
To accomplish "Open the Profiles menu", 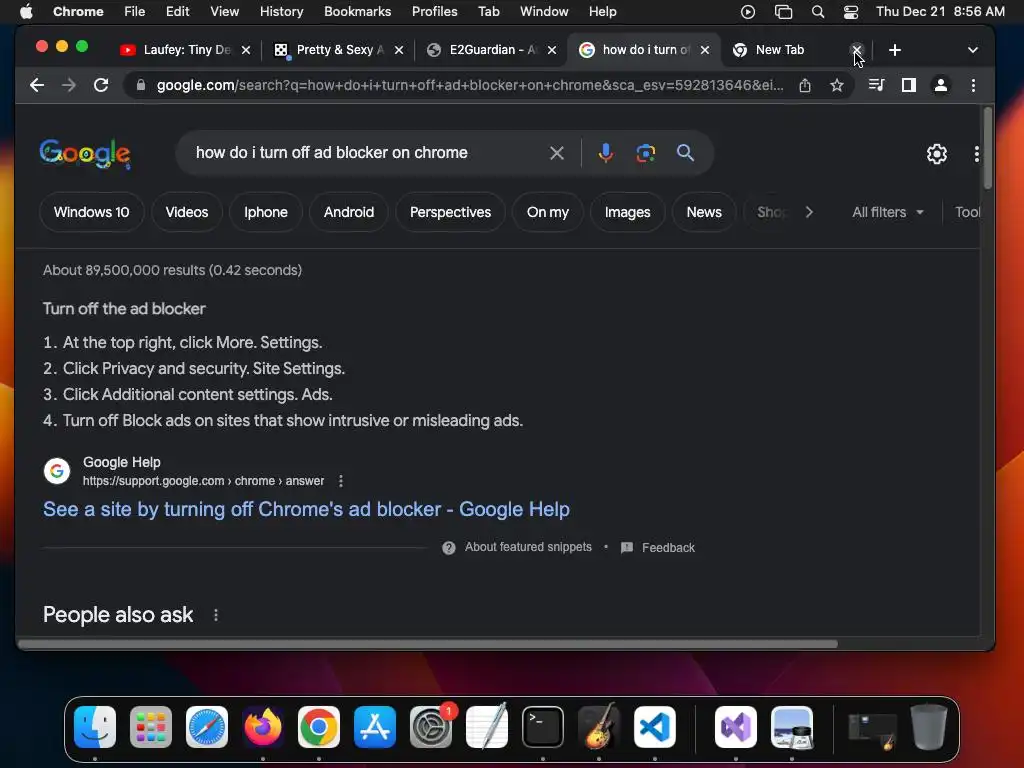I will (x=434, y=12).
